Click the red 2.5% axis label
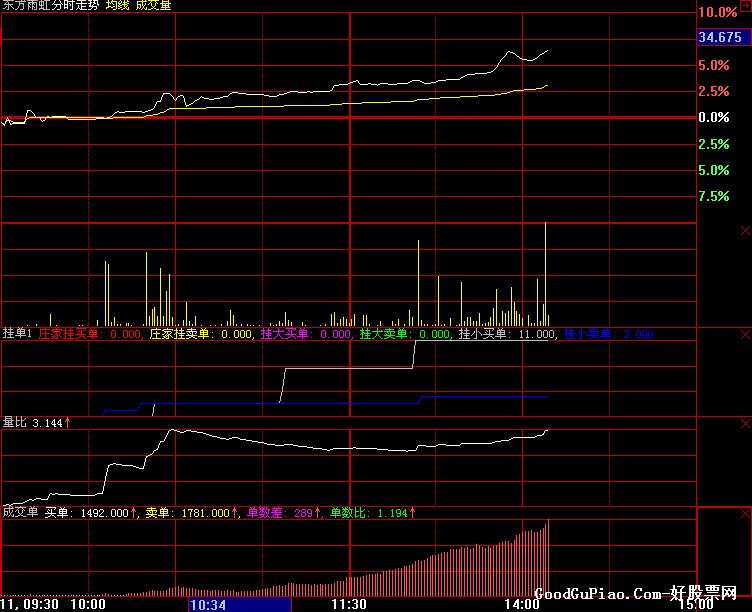Image resolution: width=752 pixels, height=612 pixels. [714, 91]
